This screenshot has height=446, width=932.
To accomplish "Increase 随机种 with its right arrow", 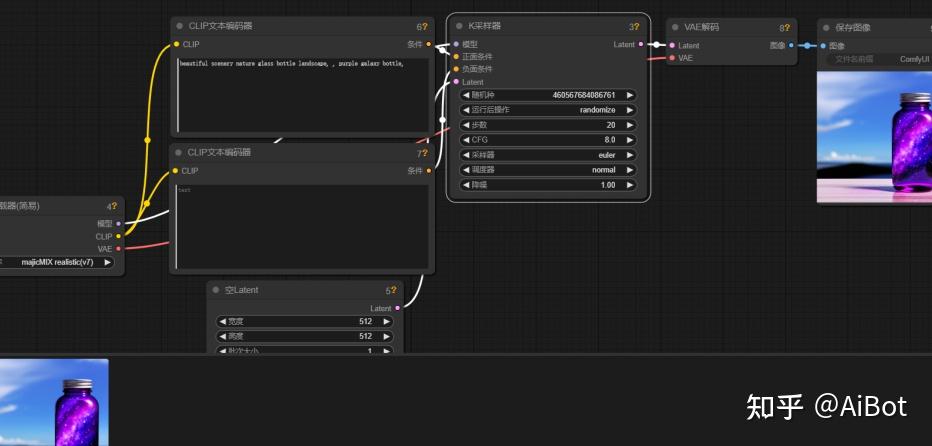I will tap(629, 95).
